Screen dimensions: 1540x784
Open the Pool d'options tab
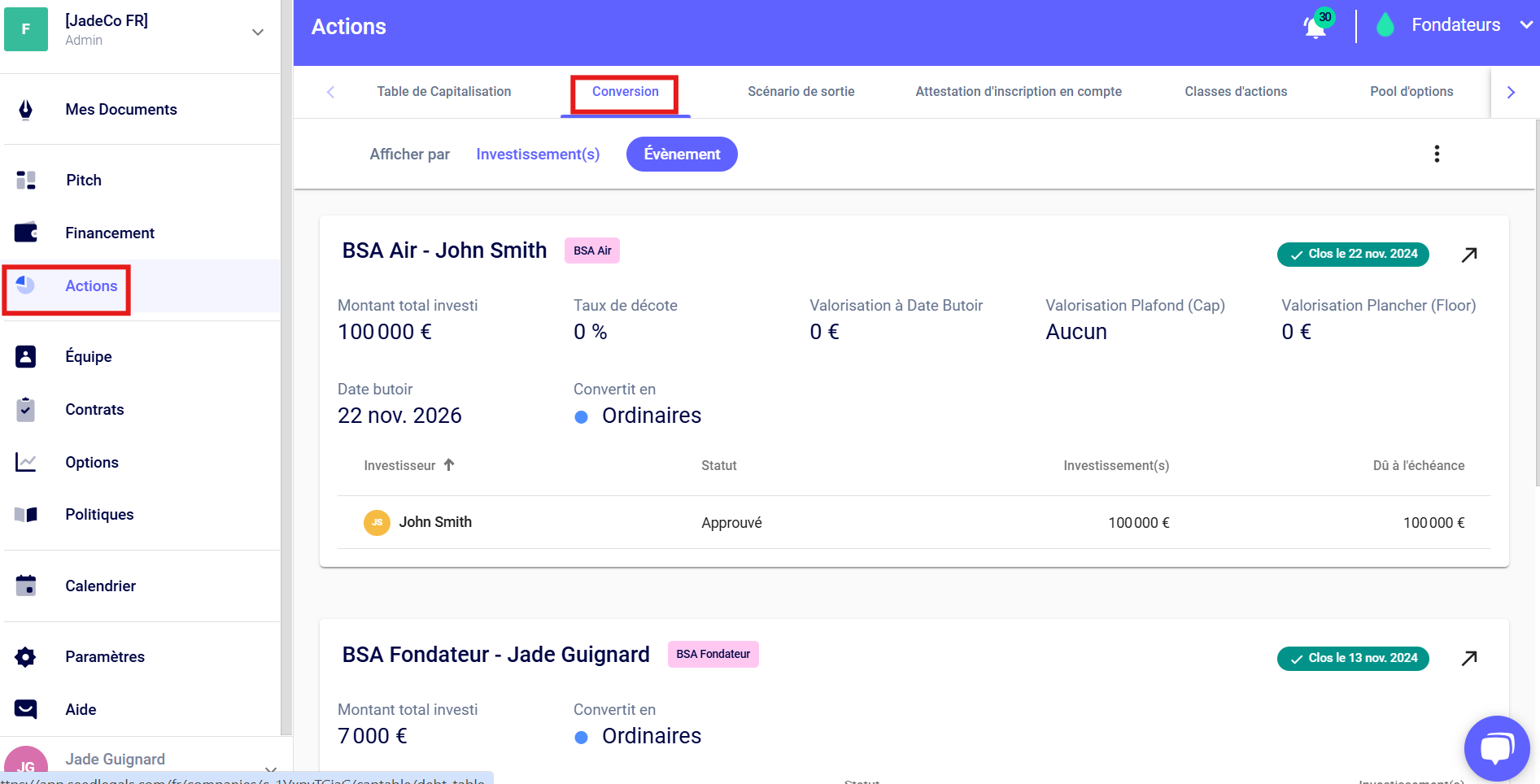tap(1411, 92)
